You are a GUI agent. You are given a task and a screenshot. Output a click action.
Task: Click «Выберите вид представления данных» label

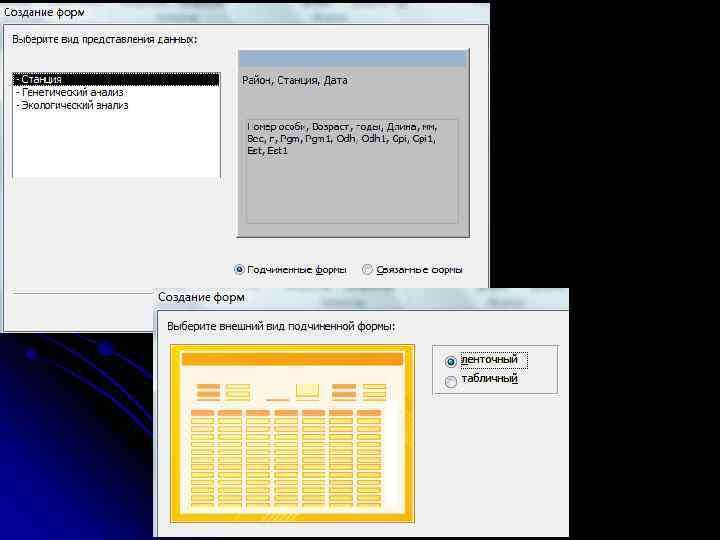click(104, 39)
